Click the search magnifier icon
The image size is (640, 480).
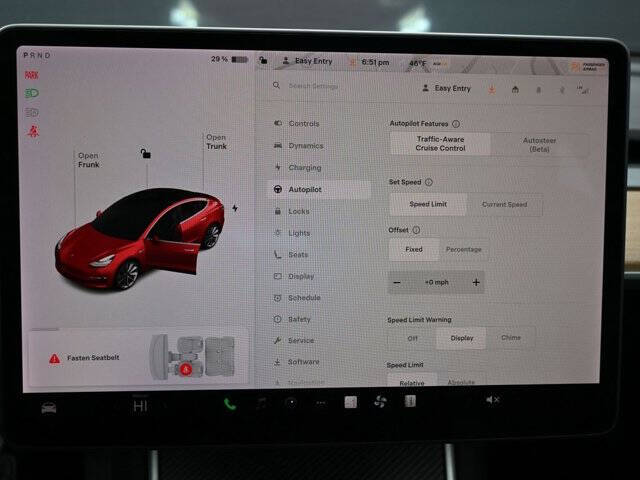pyautogui.click(x=276, y=85)
